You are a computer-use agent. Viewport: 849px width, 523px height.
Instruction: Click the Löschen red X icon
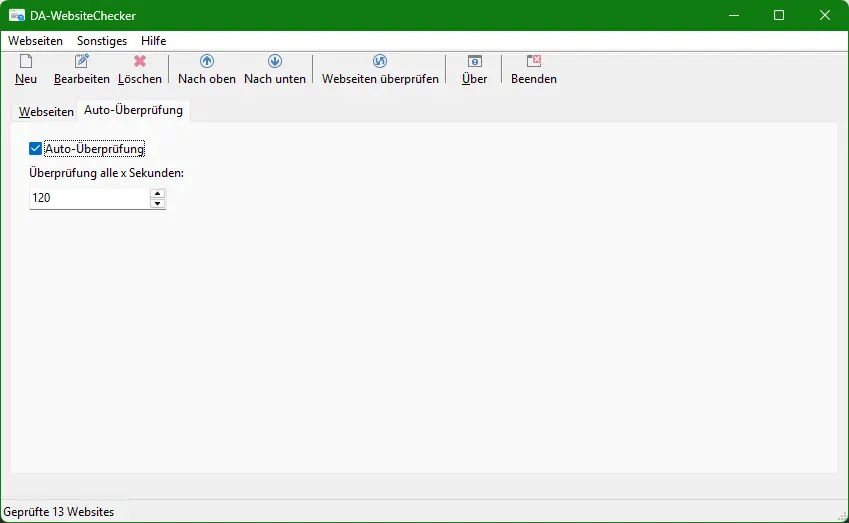tap(140, 62)
